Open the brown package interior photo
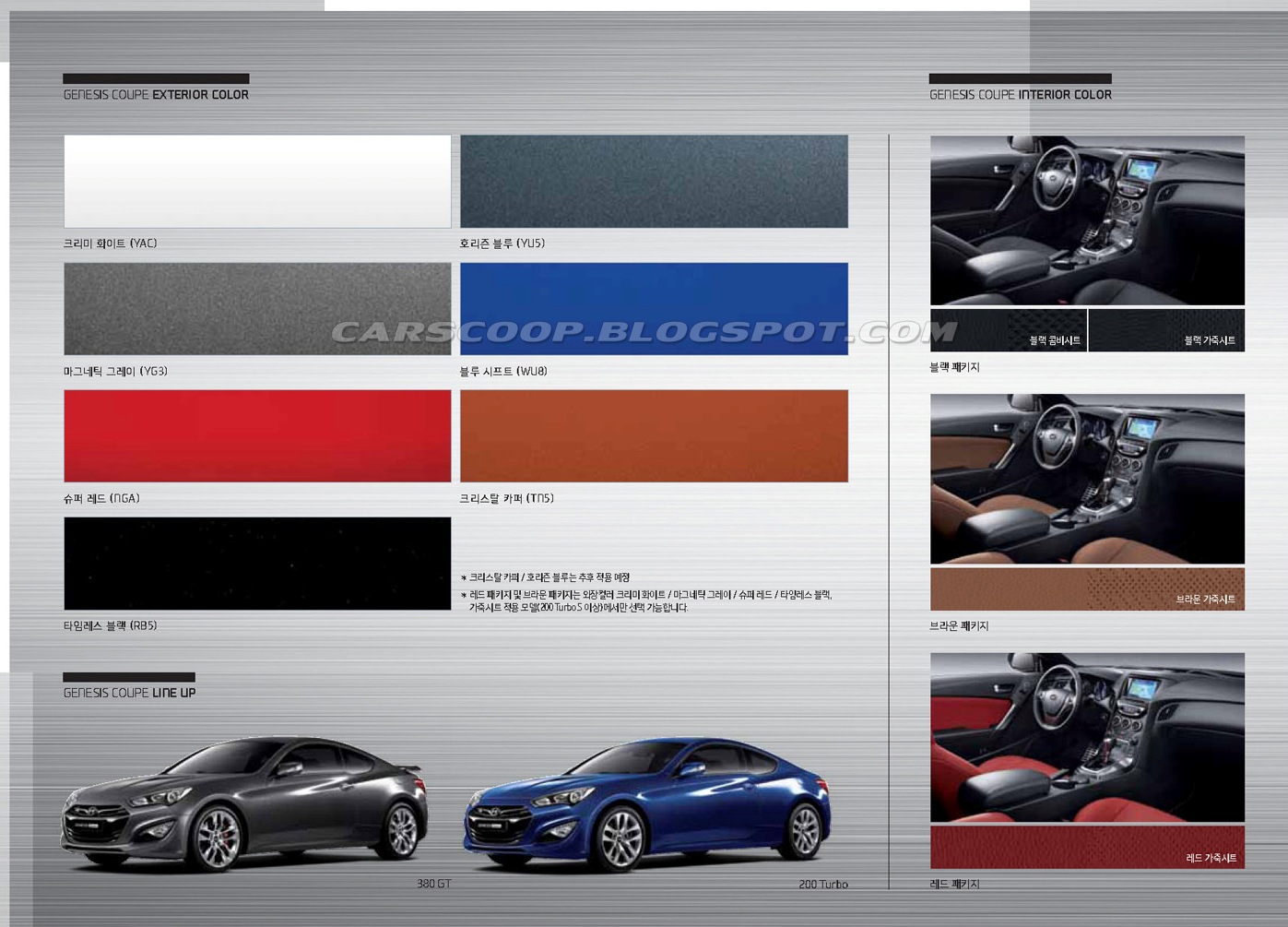 pos(1087,479)
